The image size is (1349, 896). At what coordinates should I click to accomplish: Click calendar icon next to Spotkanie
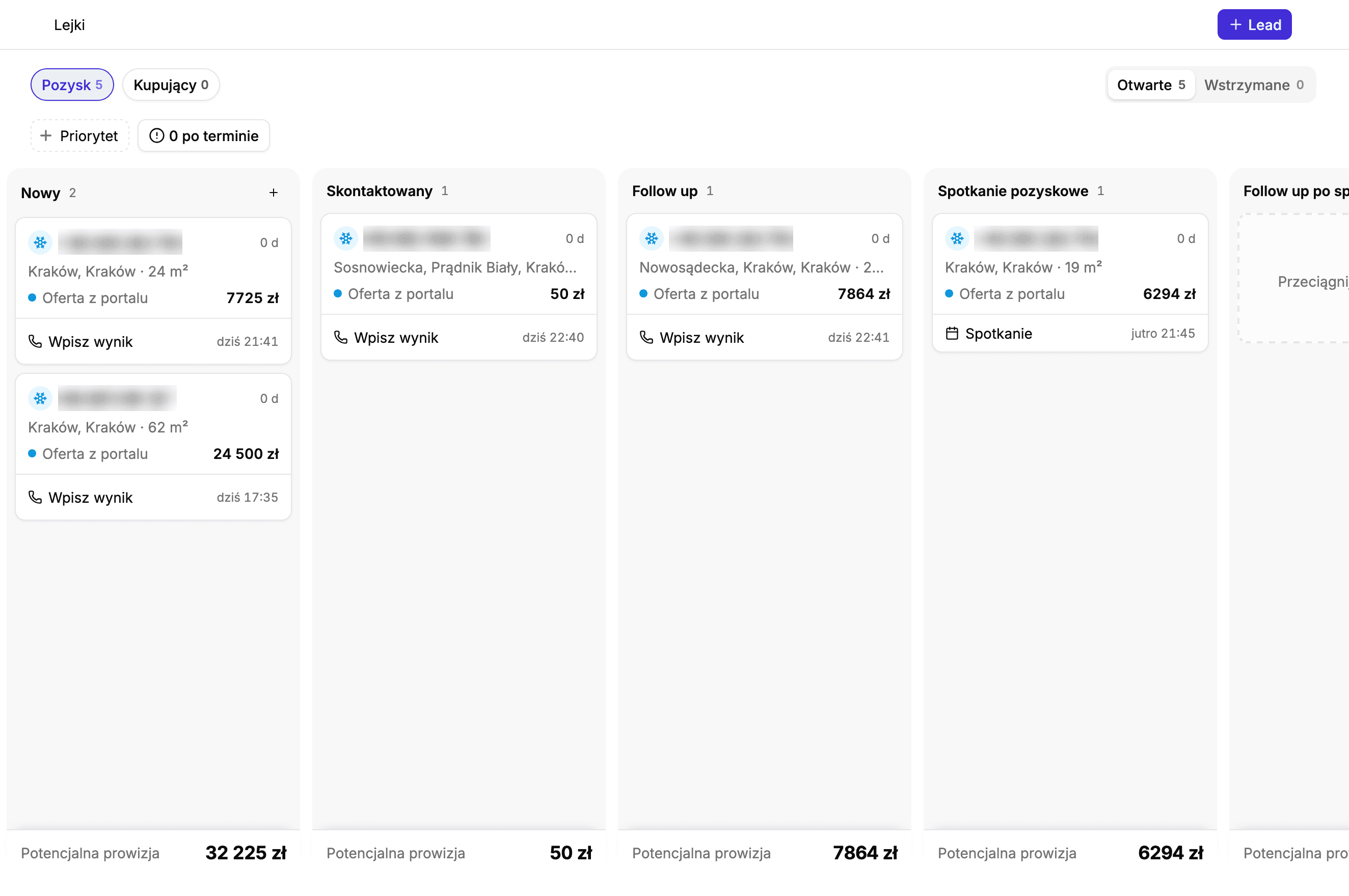[x=952, y=334]
